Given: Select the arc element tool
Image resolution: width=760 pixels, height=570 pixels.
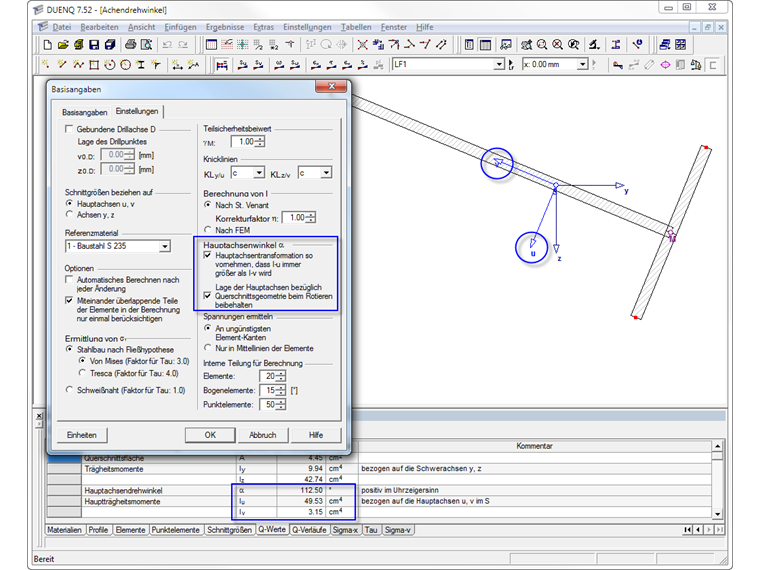Looking at the screenshot, I should (110, 64).
